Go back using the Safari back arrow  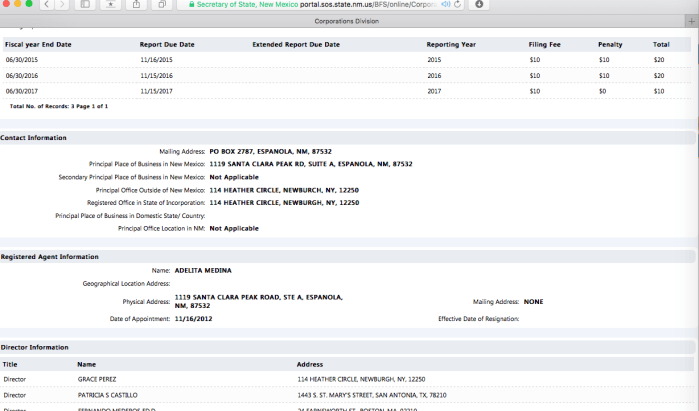46,5
